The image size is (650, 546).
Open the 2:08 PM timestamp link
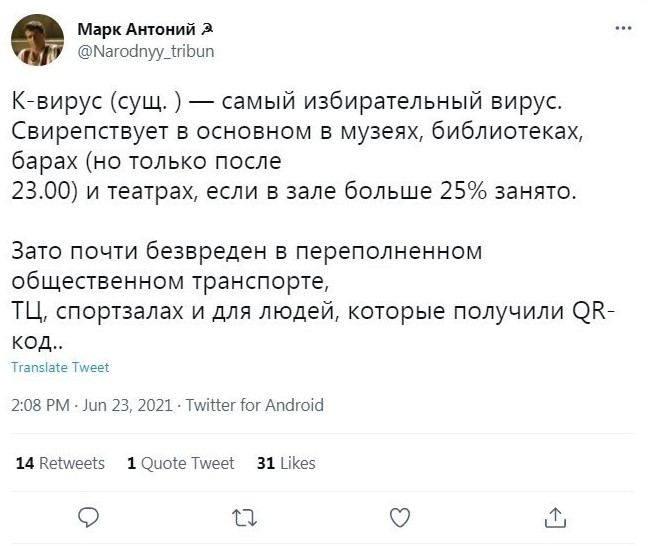point(40,405)
